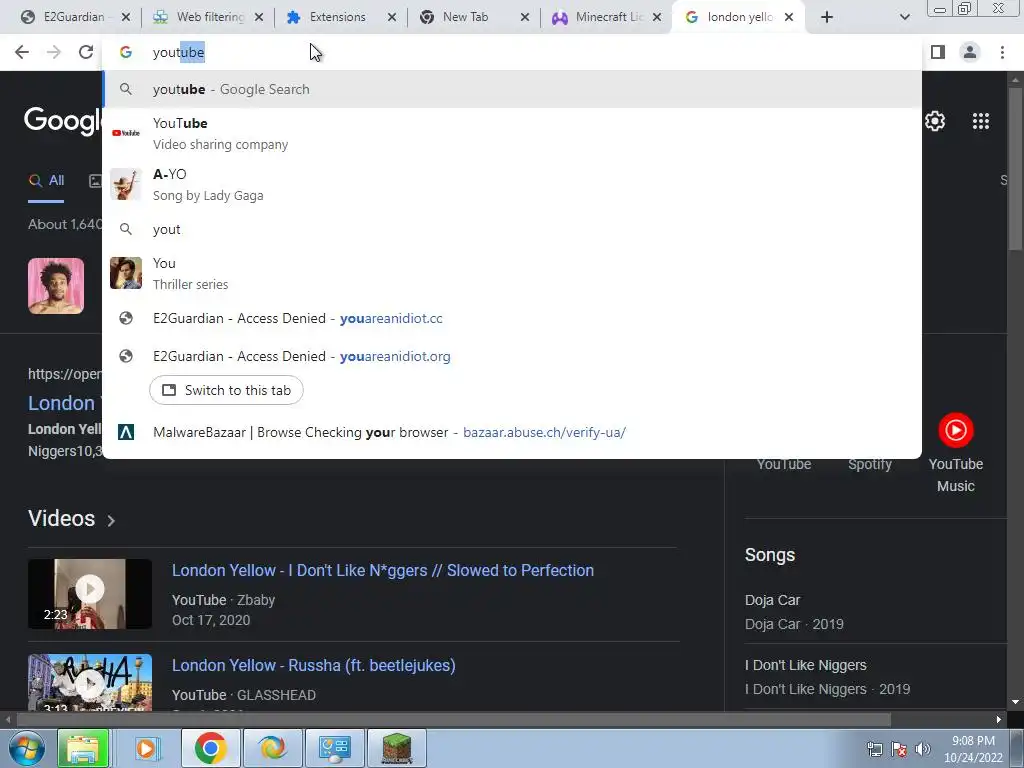
Task: Click the horizontal scrollbar thumb
Action: point(454,719)
